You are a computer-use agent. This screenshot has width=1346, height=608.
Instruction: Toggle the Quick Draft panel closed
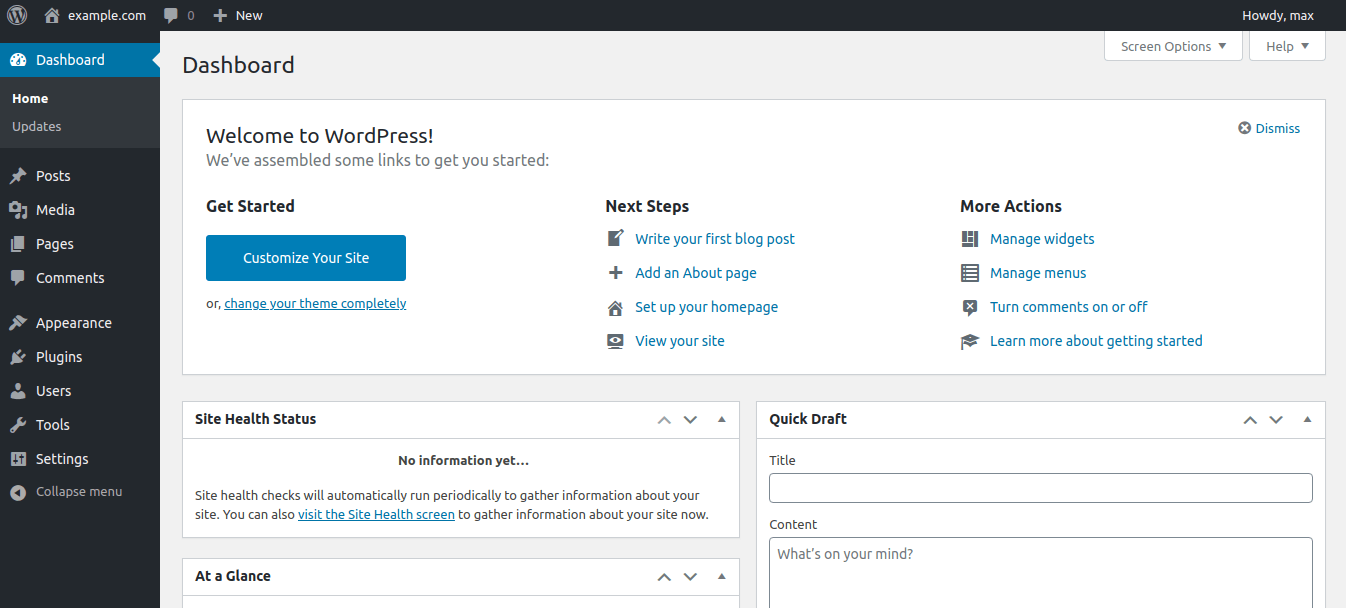point(1308,419)
